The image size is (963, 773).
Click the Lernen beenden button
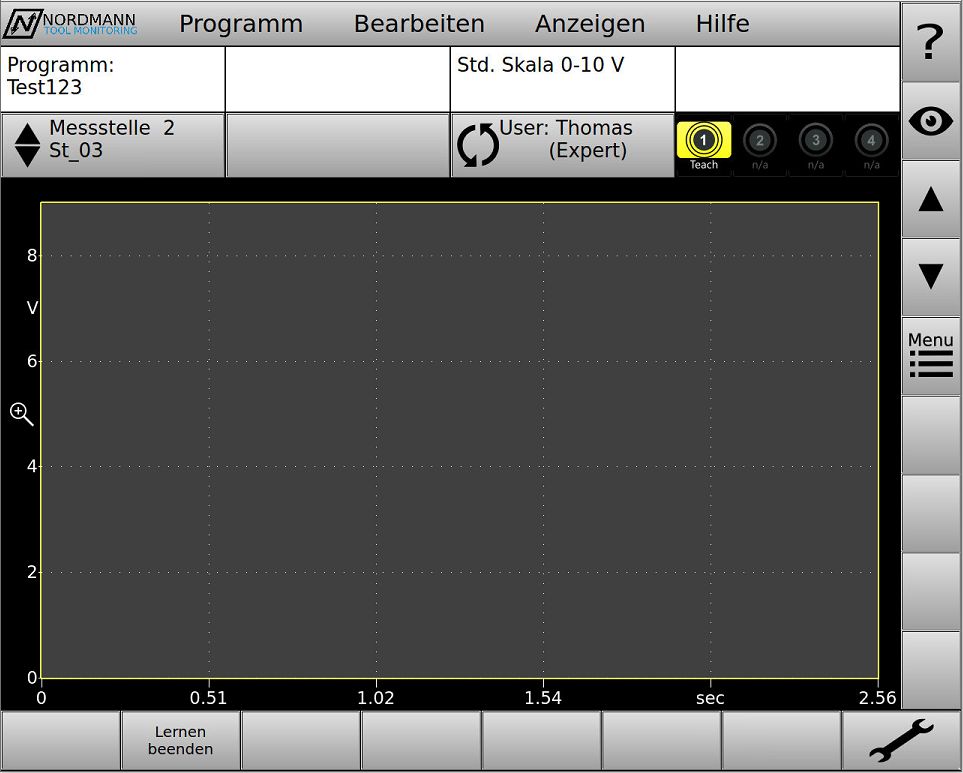(180, 741)
